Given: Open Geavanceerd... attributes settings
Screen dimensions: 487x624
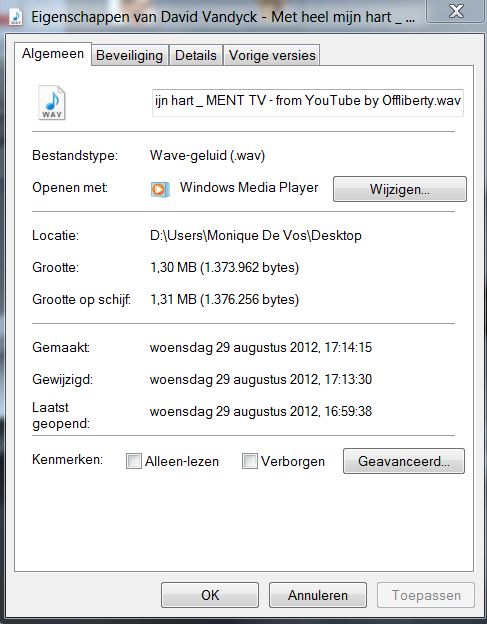Looking at the screenshot, I should pos(404,461).
